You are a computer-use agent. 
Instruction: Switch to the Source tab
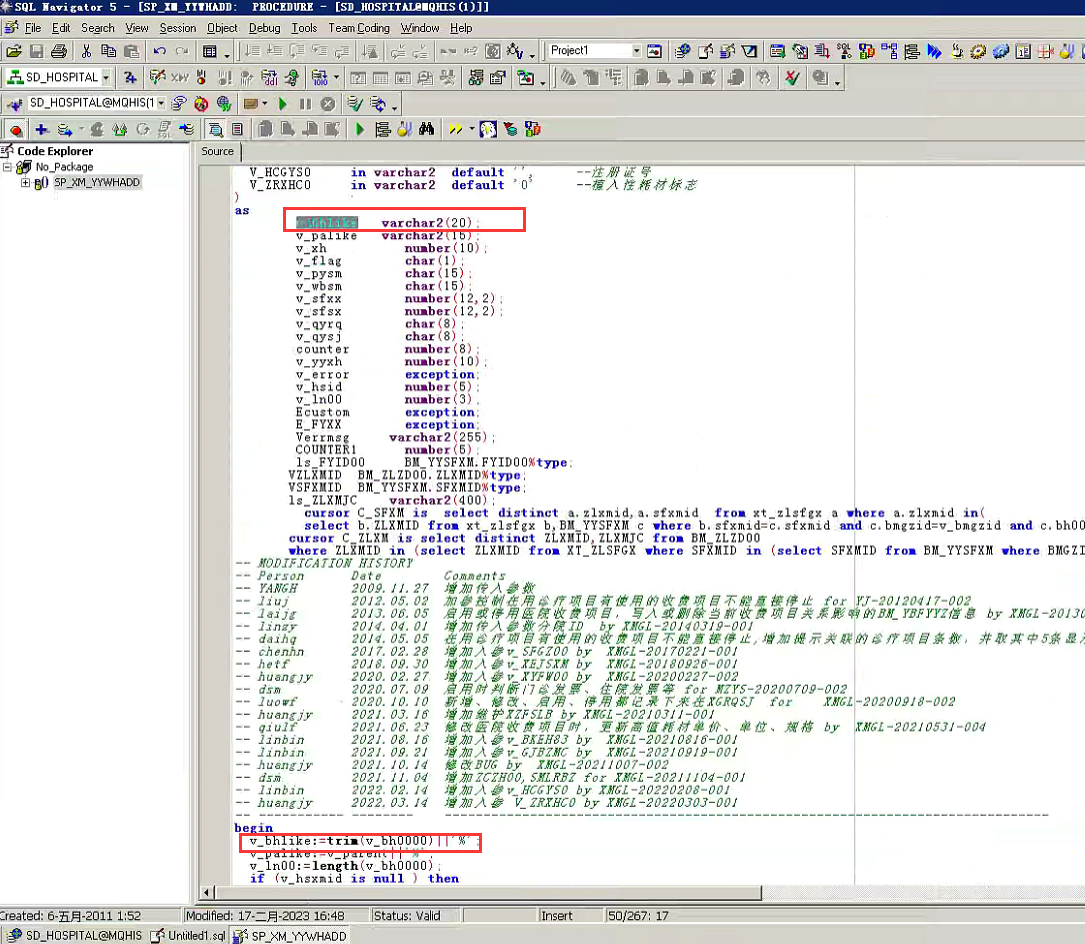point(217,152)
